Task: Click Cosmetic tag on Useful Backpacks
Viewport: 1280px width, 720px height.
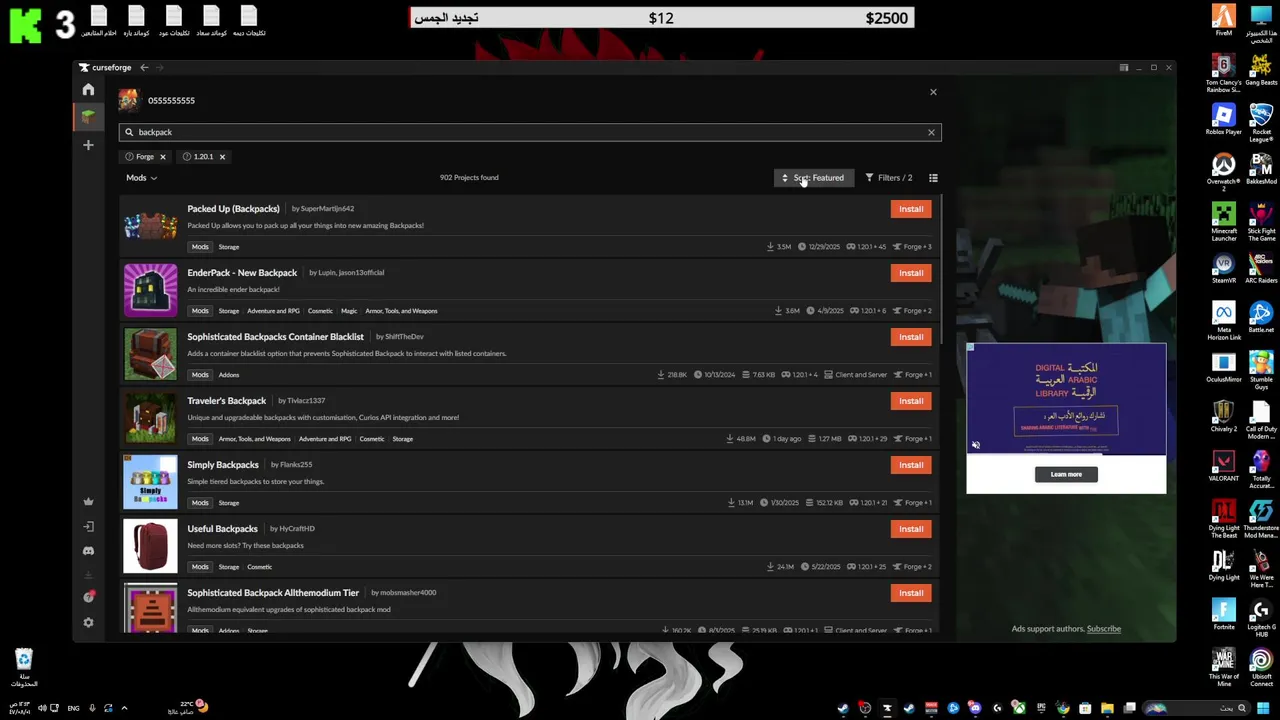Action: pyautogui.click(x=259, y=567)
